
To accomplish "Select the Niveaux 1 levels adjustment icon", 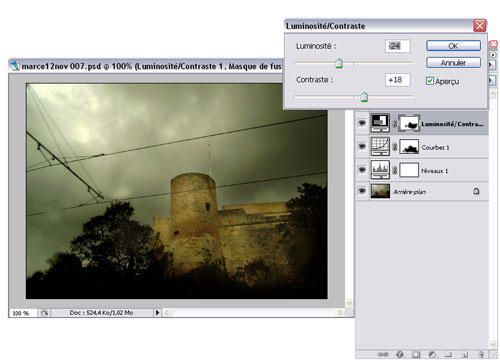I will pos(380,170).
